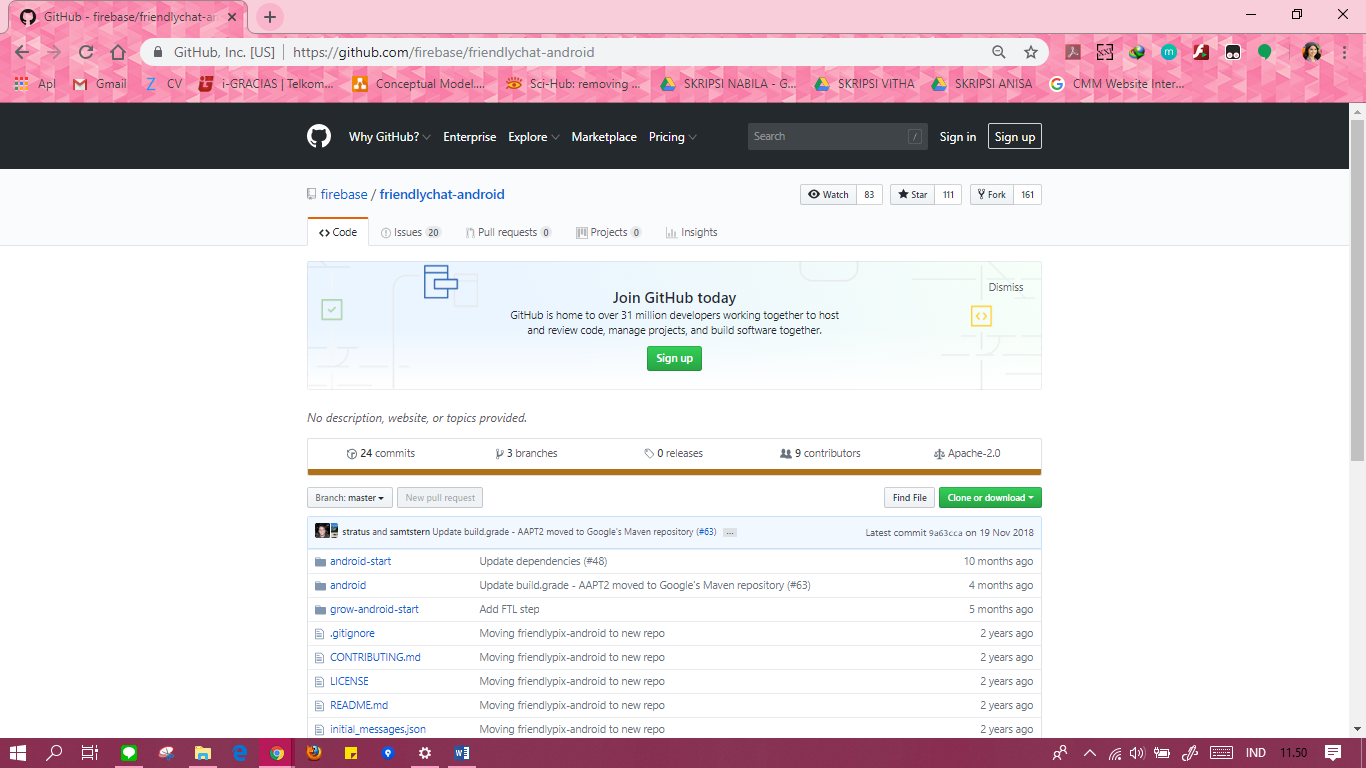Expand the Pricing menu
Screen dimensions: 1366x768
tap(672, 137)
